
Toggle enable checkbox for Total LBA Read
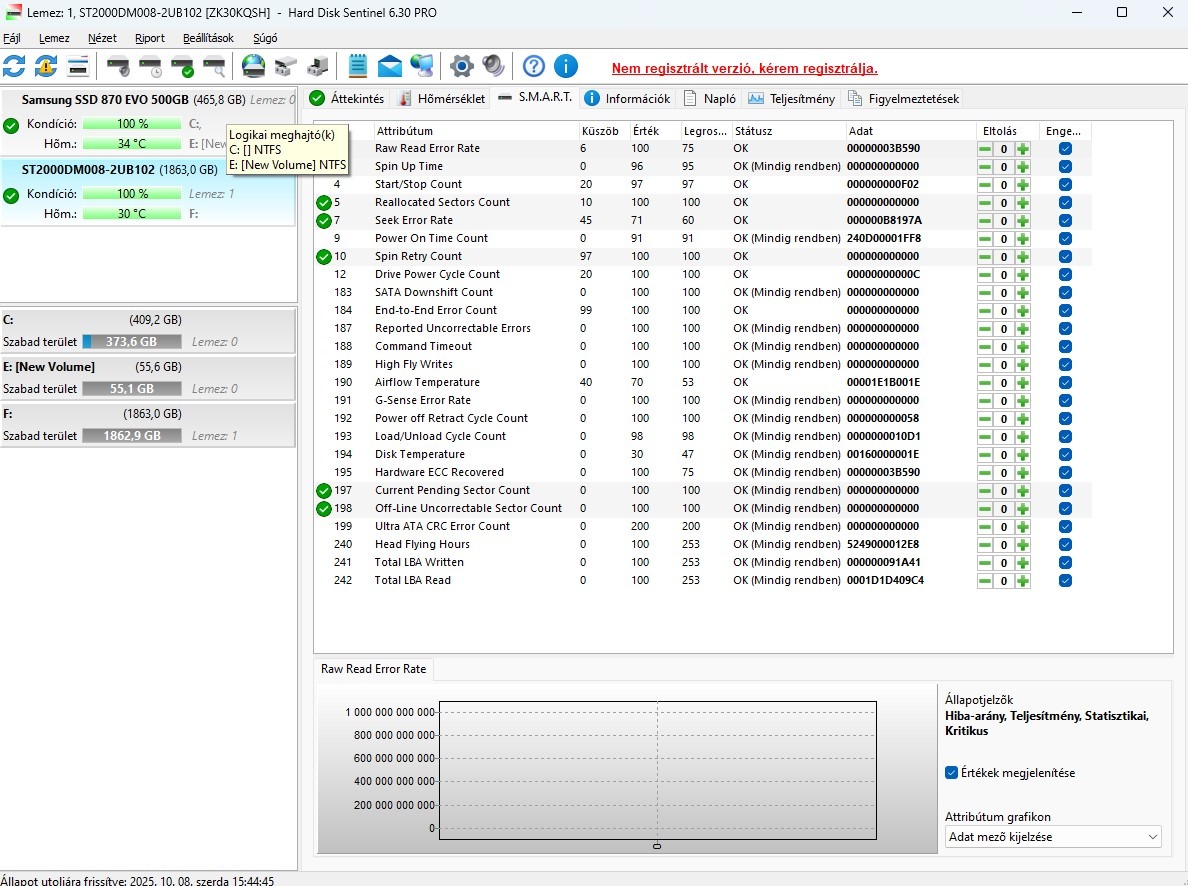click(1065, 580)
